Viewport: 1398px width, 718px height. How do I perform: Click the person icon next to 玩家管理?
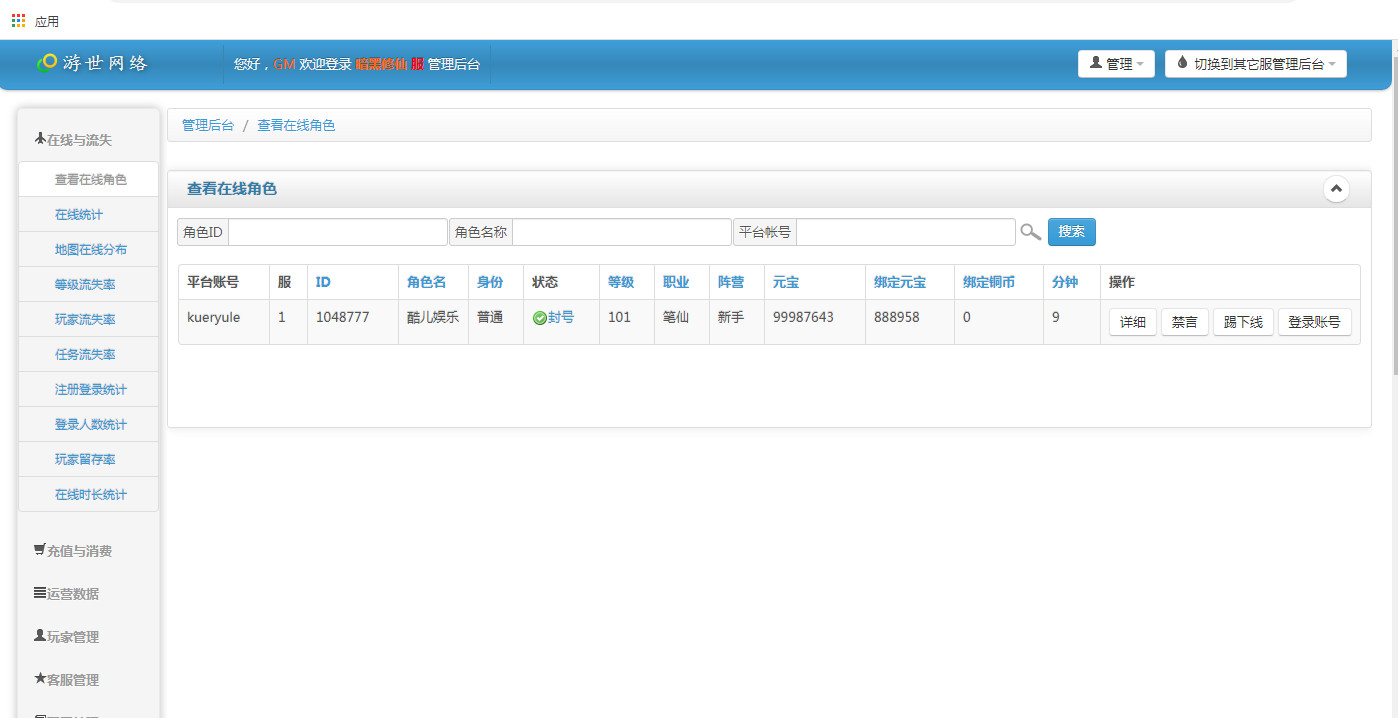(40, 636)
